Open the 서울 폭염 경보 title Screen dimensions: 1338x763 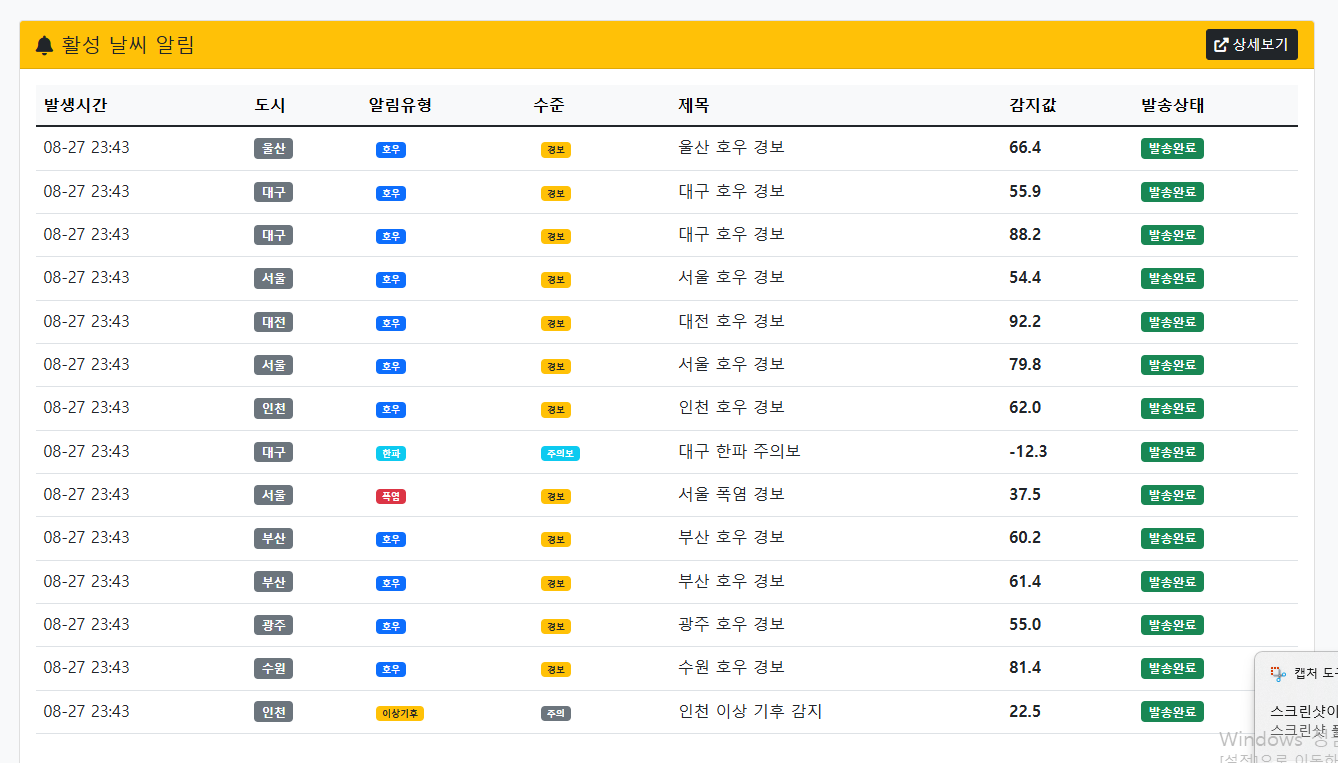[731, 494]
